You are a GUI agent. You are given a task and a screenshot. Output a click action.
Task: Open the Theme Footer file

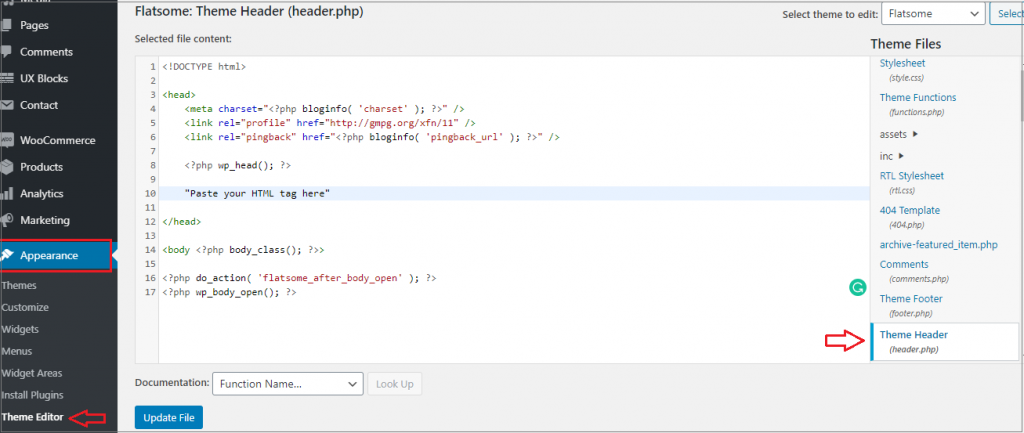[x=911, y=298]
